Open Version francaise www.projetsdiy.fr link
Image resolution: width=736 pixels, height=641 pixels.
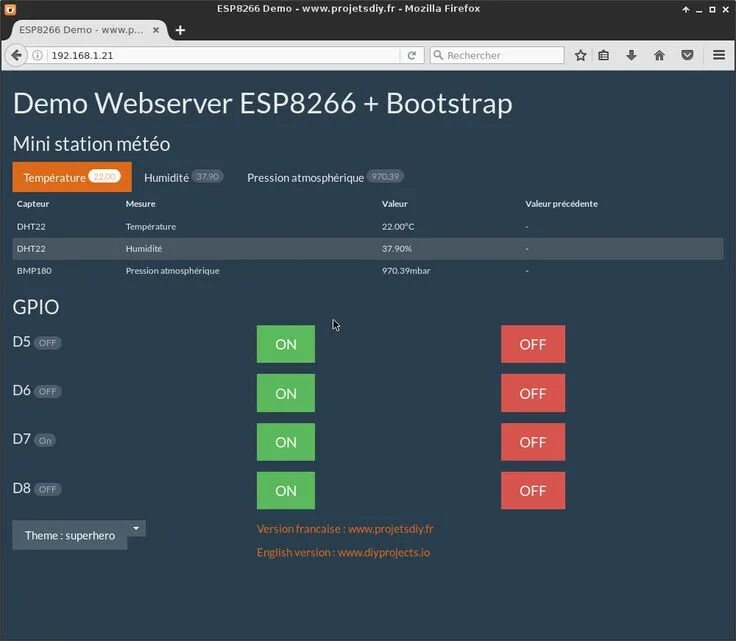pyautogui.click(x=345, y=529)
